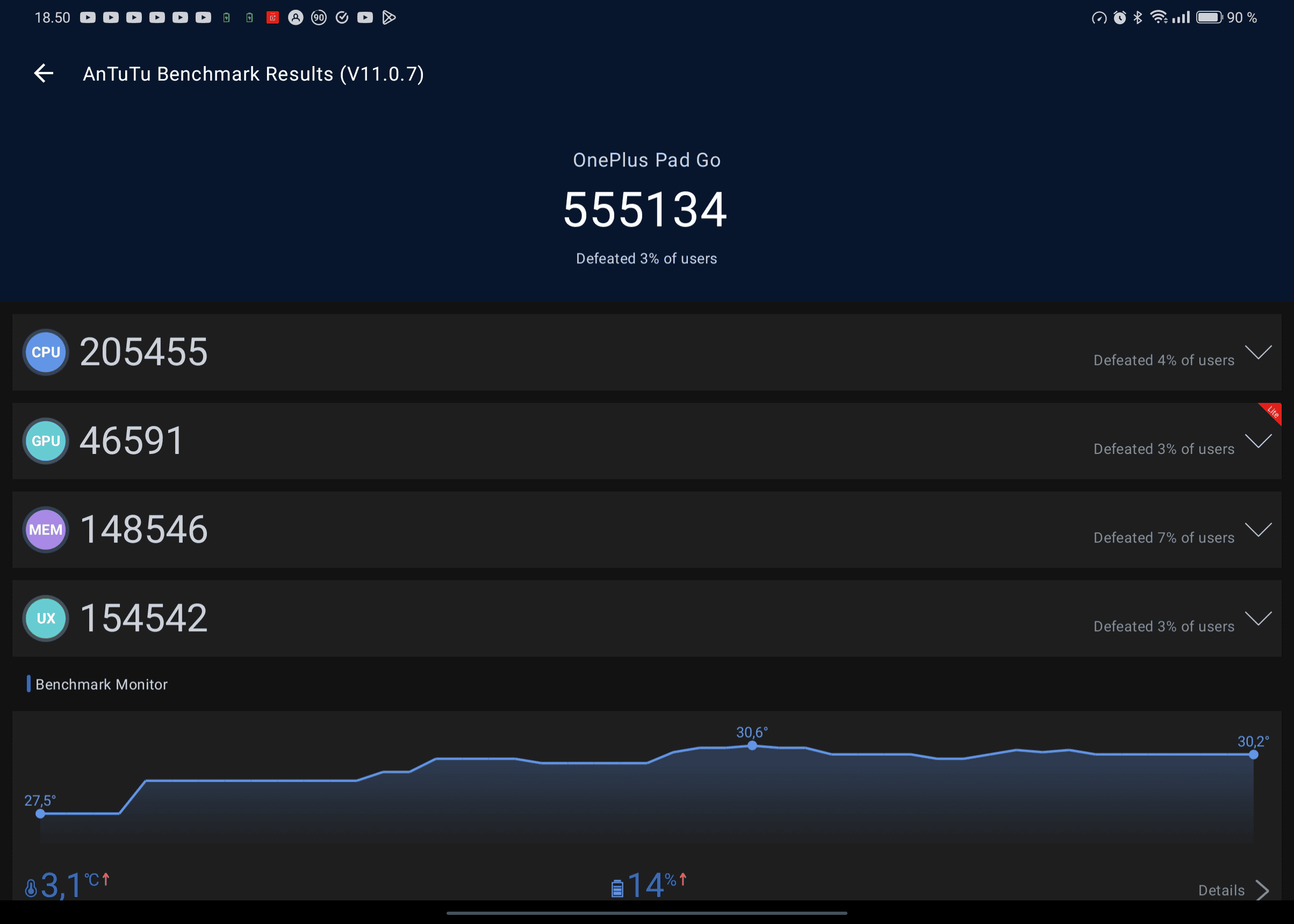Tap the battery icon beside 14%
The height and width of the screenshot is (924, 1294).
[617, 888]
